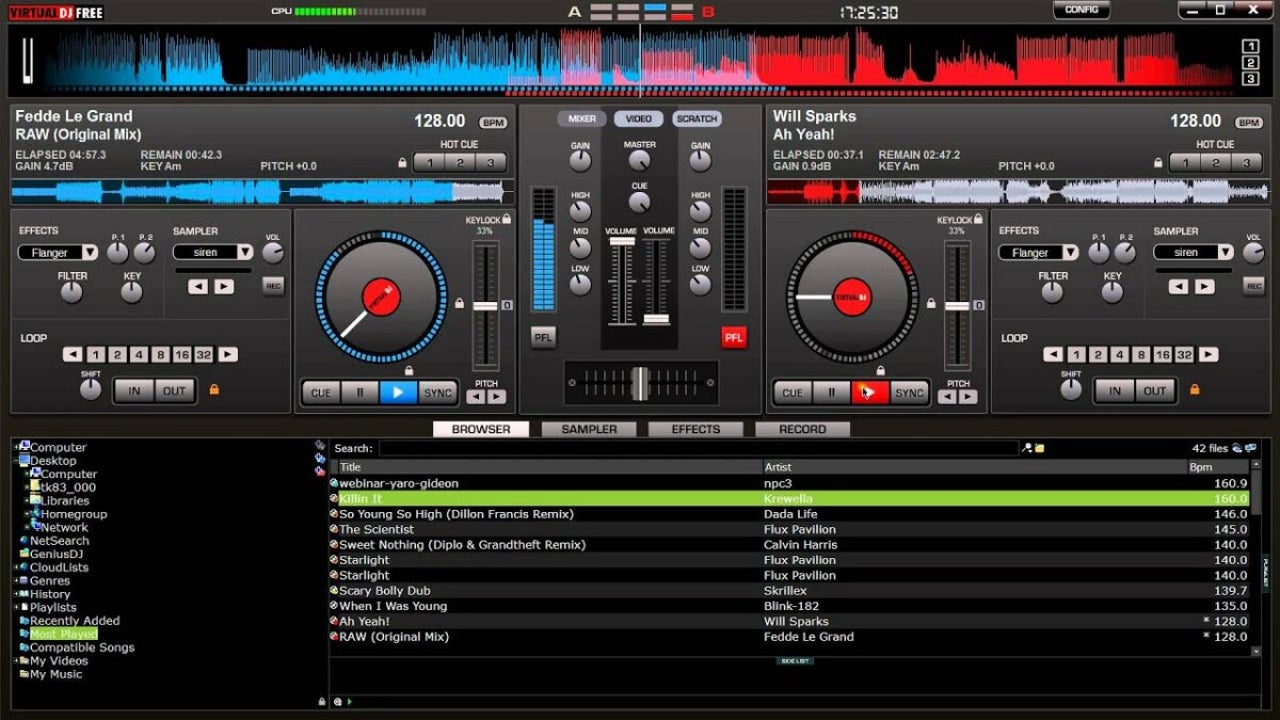This screenshot has width=1280, height=720.
Task: Pause playback on the left deck
Action: coord(359,392)
